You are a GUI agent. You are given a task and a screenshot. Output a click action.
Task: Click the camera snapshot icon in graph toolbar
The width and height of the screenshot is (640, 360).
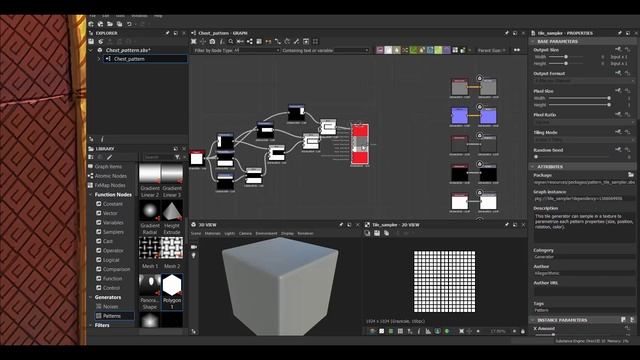click(x=212, y=42)
